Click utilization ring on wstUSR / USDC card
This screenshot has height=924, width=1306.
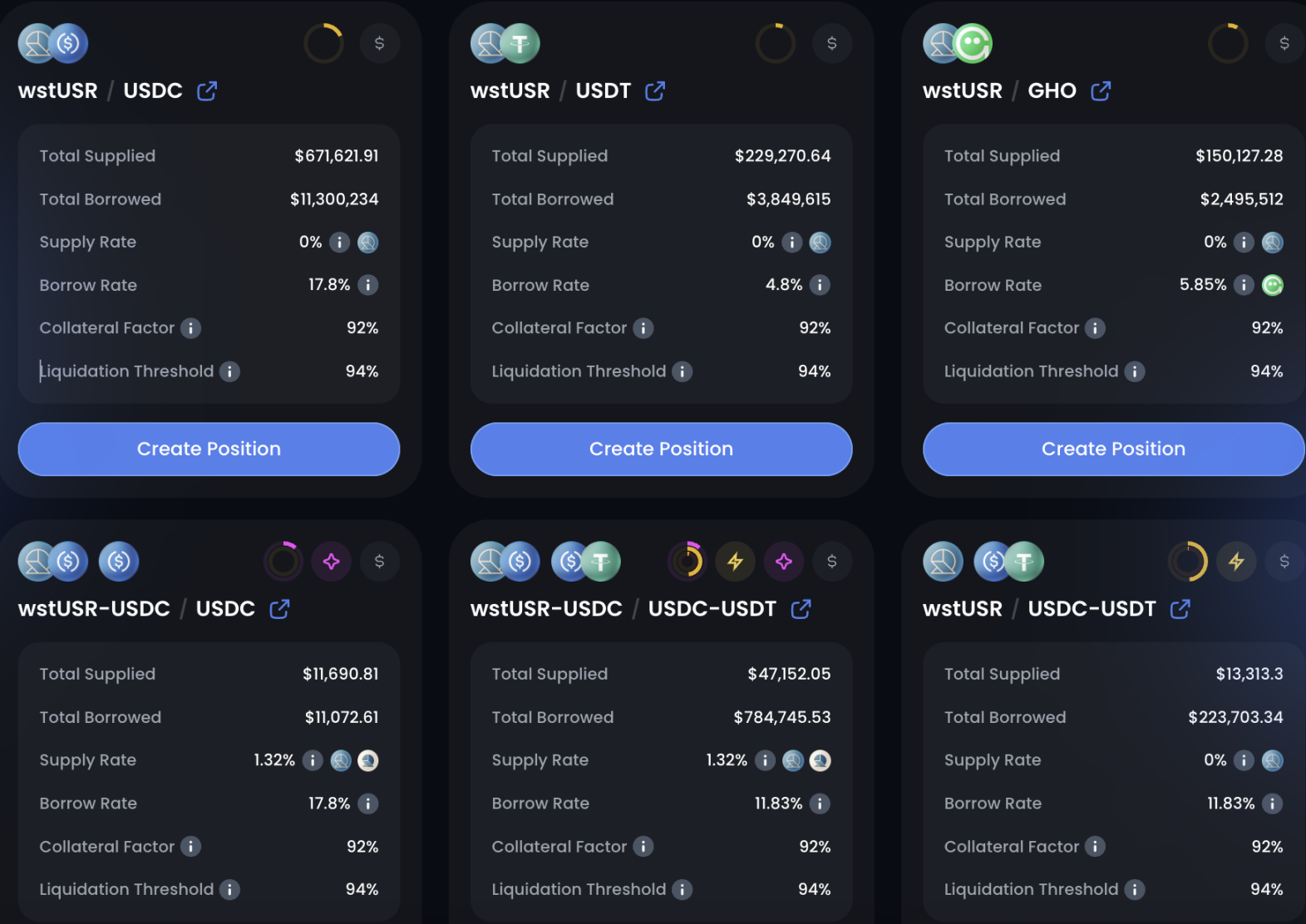coord(324,43)
